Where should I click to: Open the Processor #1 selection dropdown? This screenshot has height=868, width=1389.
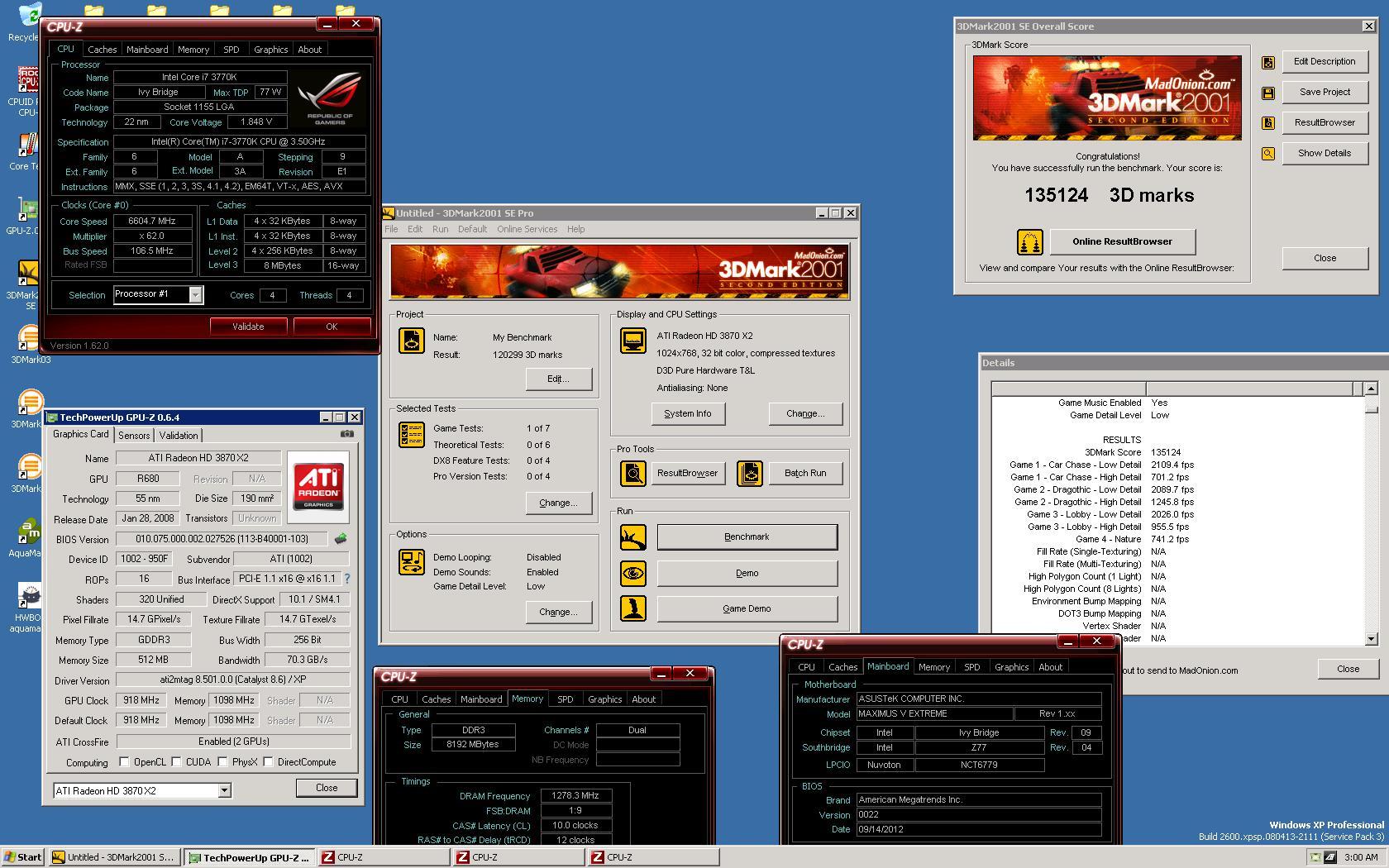point(195,295)
